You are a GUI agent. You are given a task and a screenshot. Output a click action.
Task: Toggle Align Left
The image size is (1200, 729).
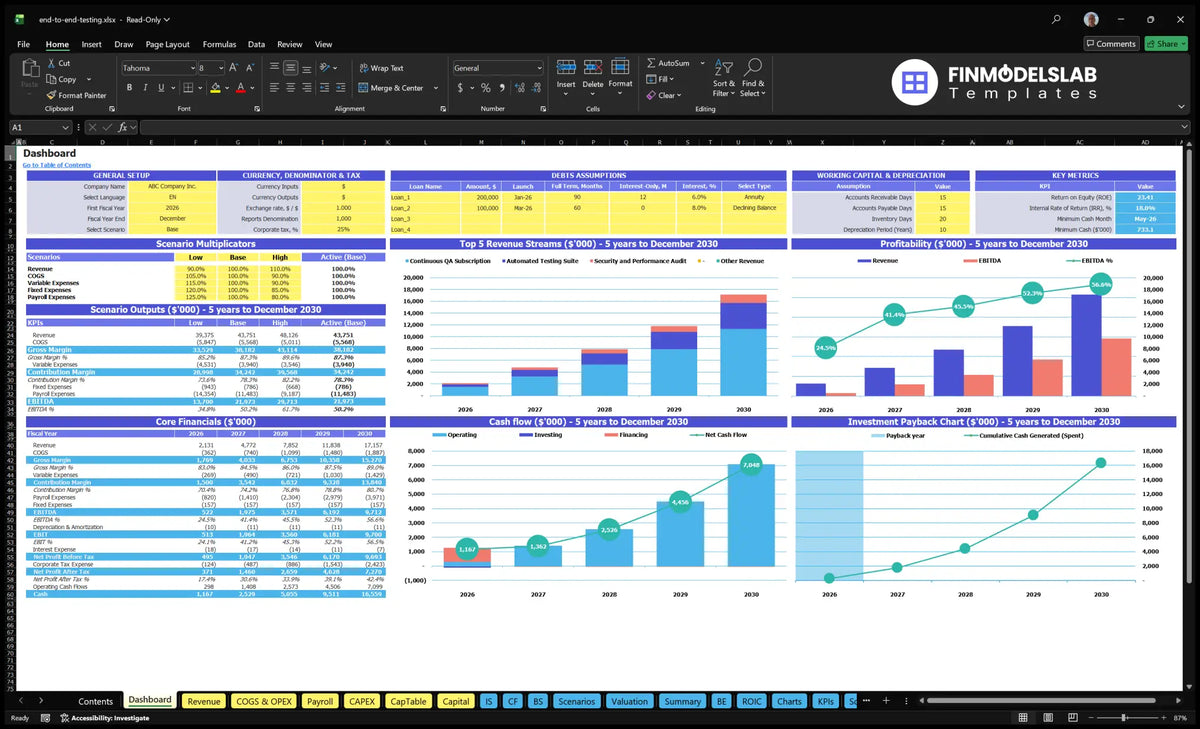point(274,88)
